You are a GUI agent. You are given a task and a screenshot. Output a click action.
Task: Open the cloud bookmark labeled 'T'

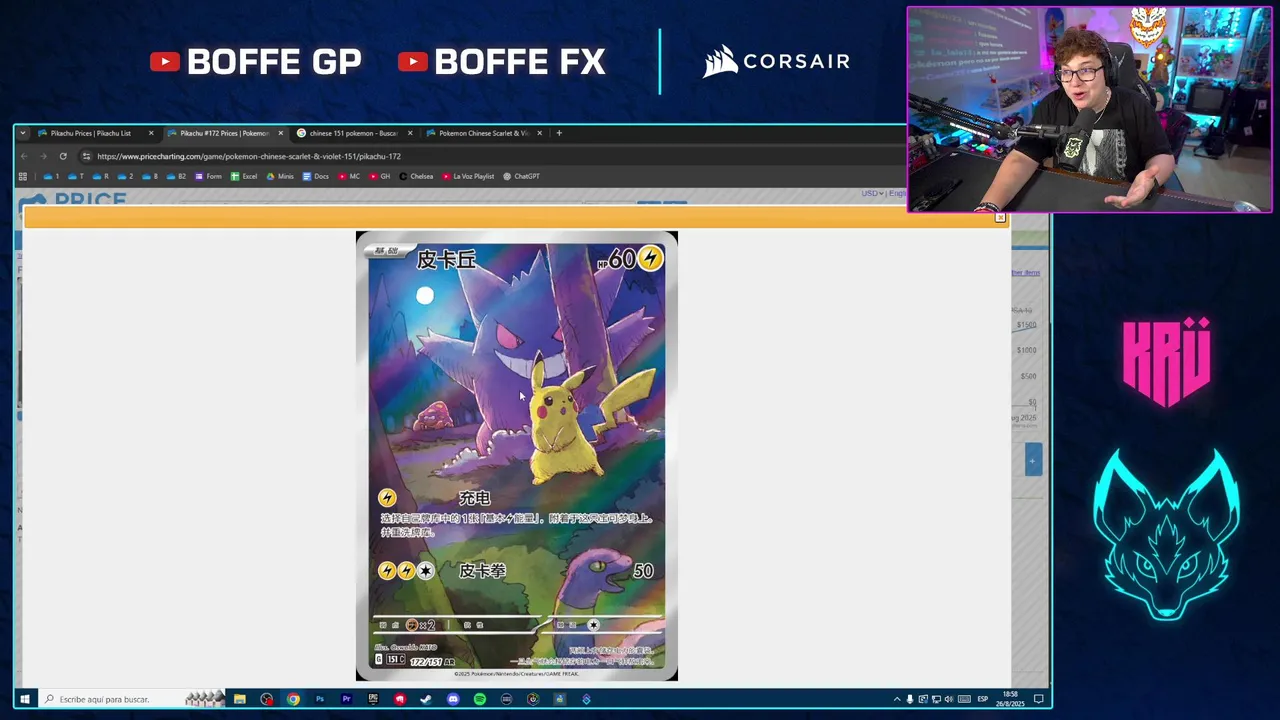click(76, 176)
